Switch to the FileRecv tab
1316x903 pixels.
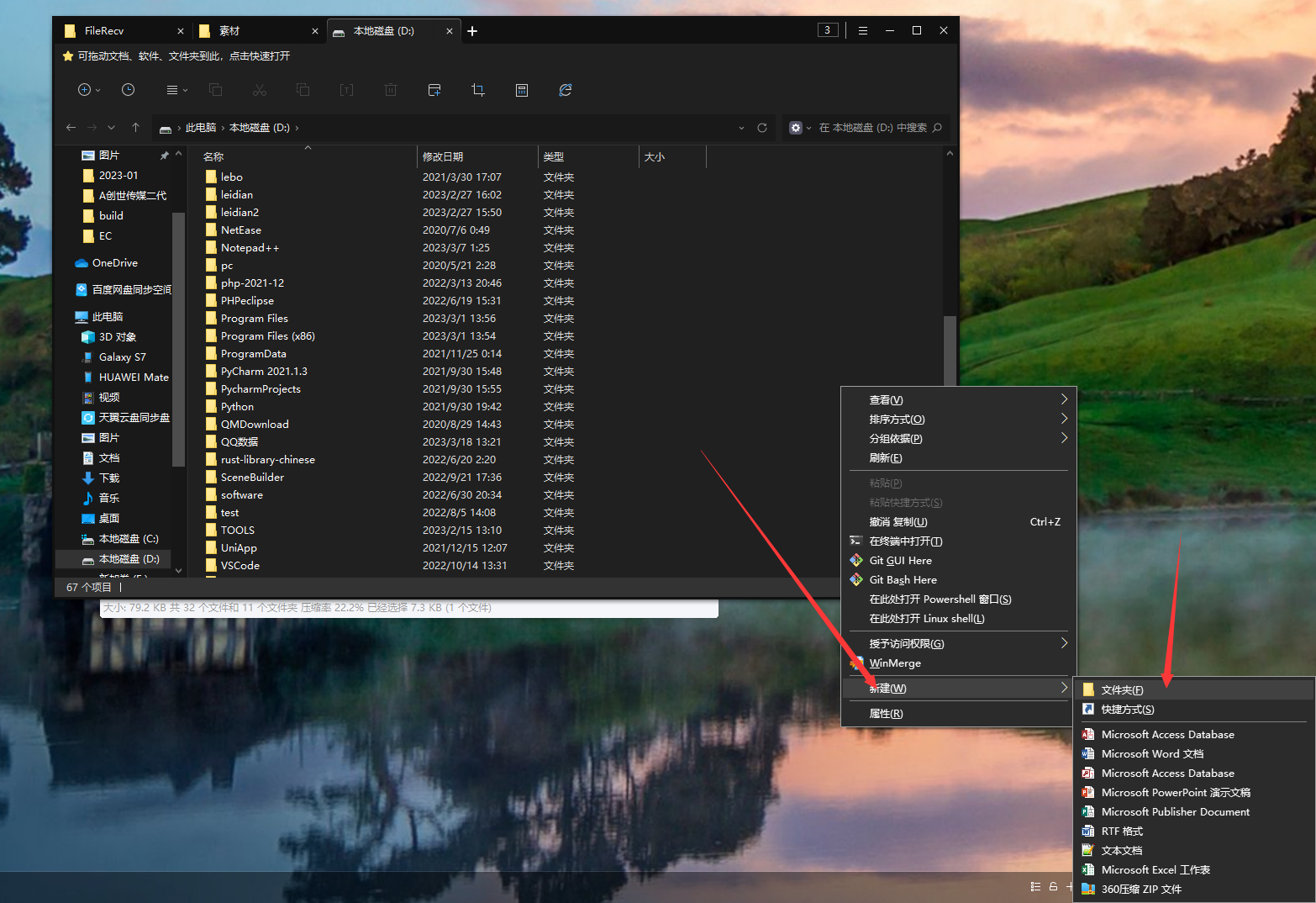[x=123, y=31]
